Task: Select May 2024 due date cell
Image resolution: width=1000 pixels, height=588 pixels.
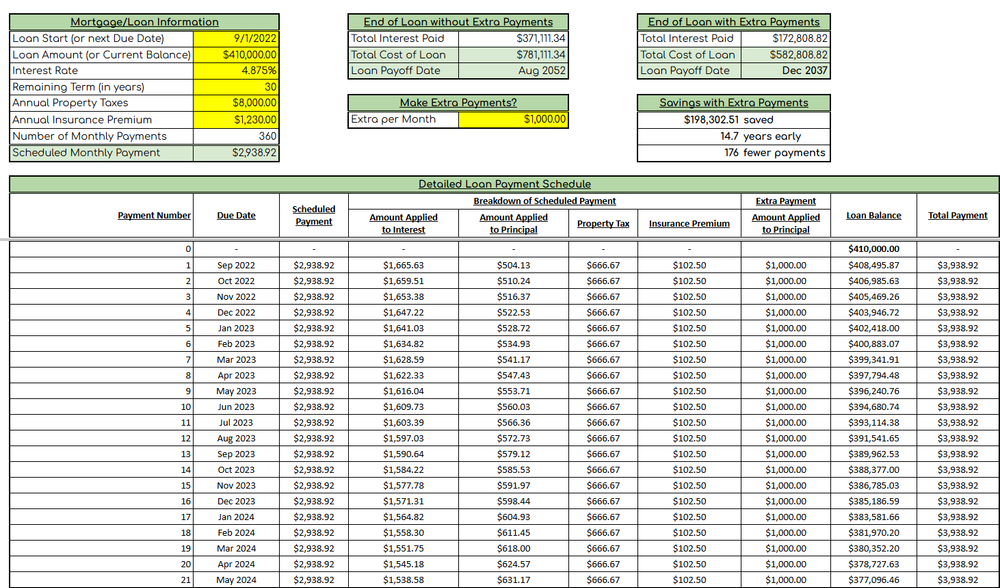Action: pyautogui.click(x=236, y=580)
